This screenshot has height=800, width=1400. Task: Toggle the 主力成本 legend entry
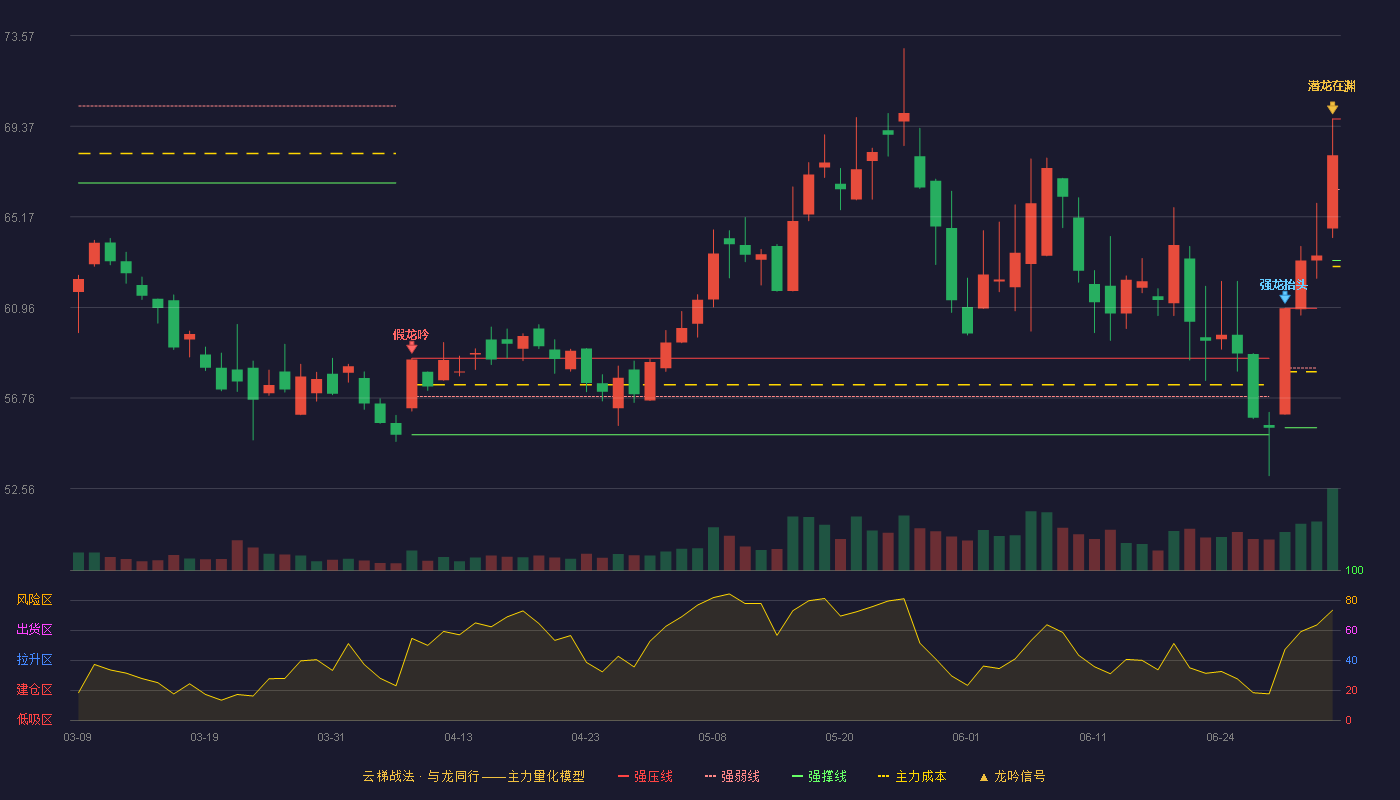(912, 776)
